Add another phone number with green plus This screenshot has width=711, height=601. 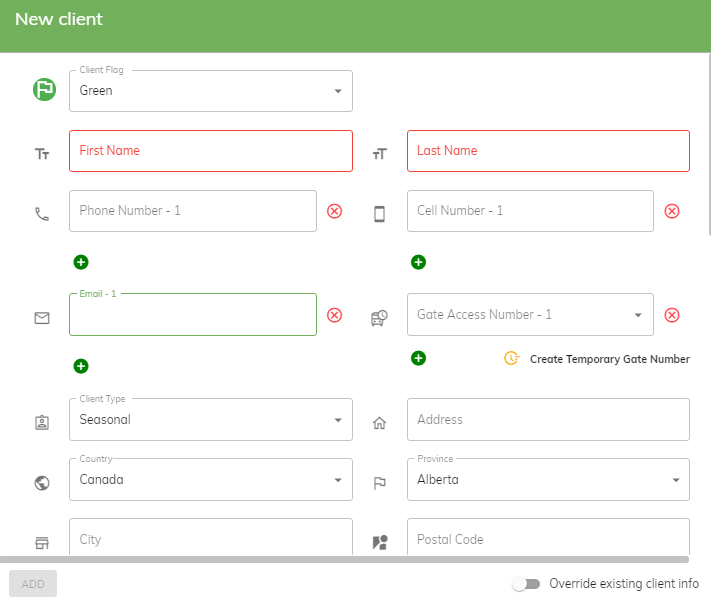coord(81,262)
